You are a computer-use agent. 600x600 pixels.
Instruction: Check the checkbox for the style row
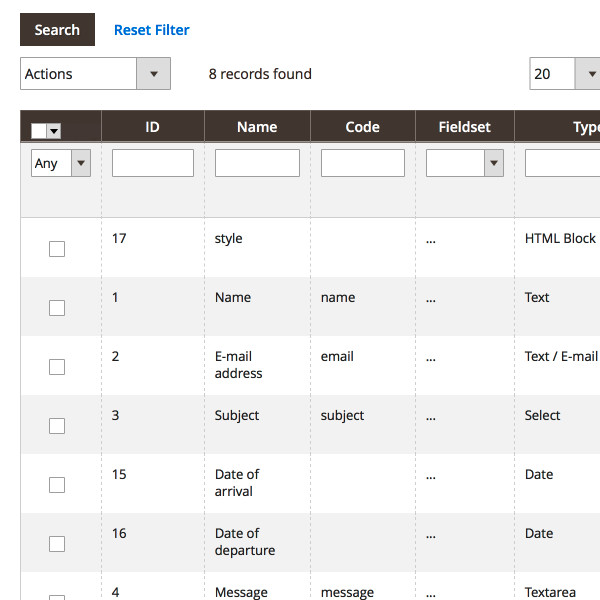click(x=57, y=249)
